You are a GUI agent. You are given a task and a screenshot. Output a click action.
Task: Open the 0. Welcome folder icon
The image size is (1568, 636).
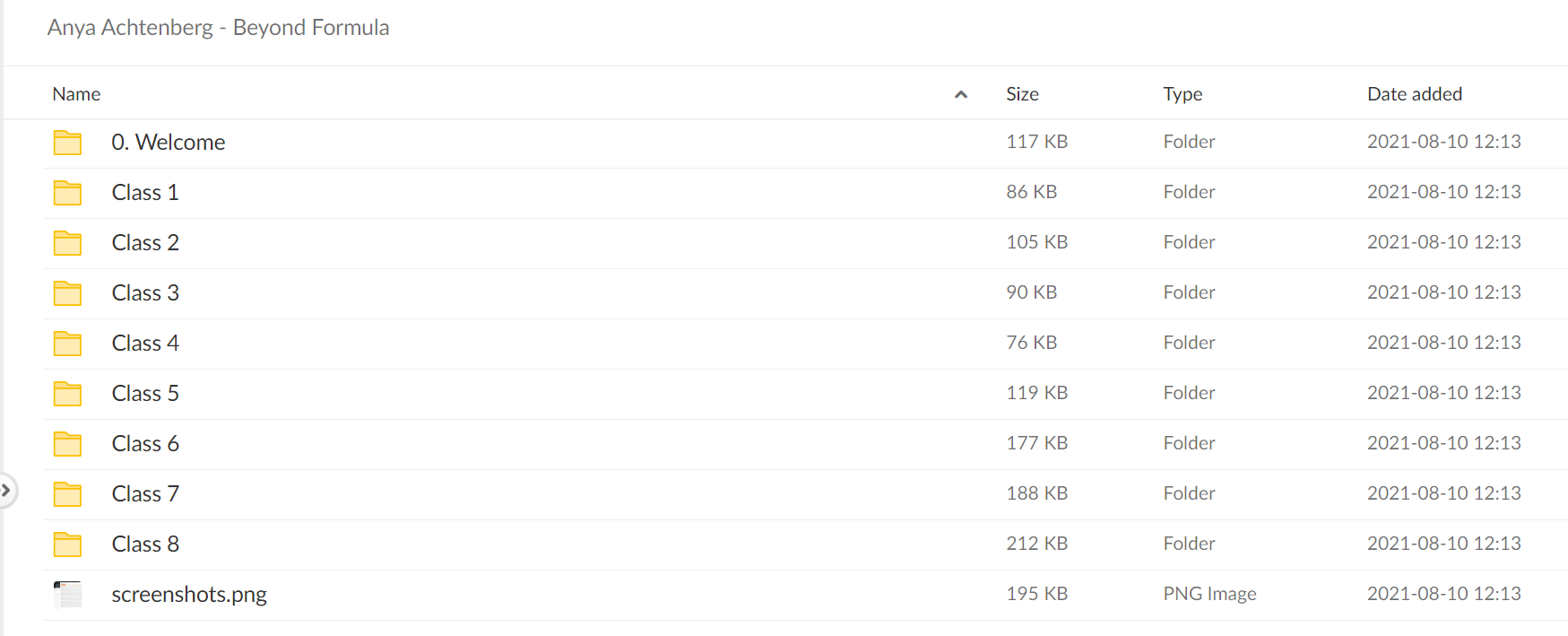67,143
